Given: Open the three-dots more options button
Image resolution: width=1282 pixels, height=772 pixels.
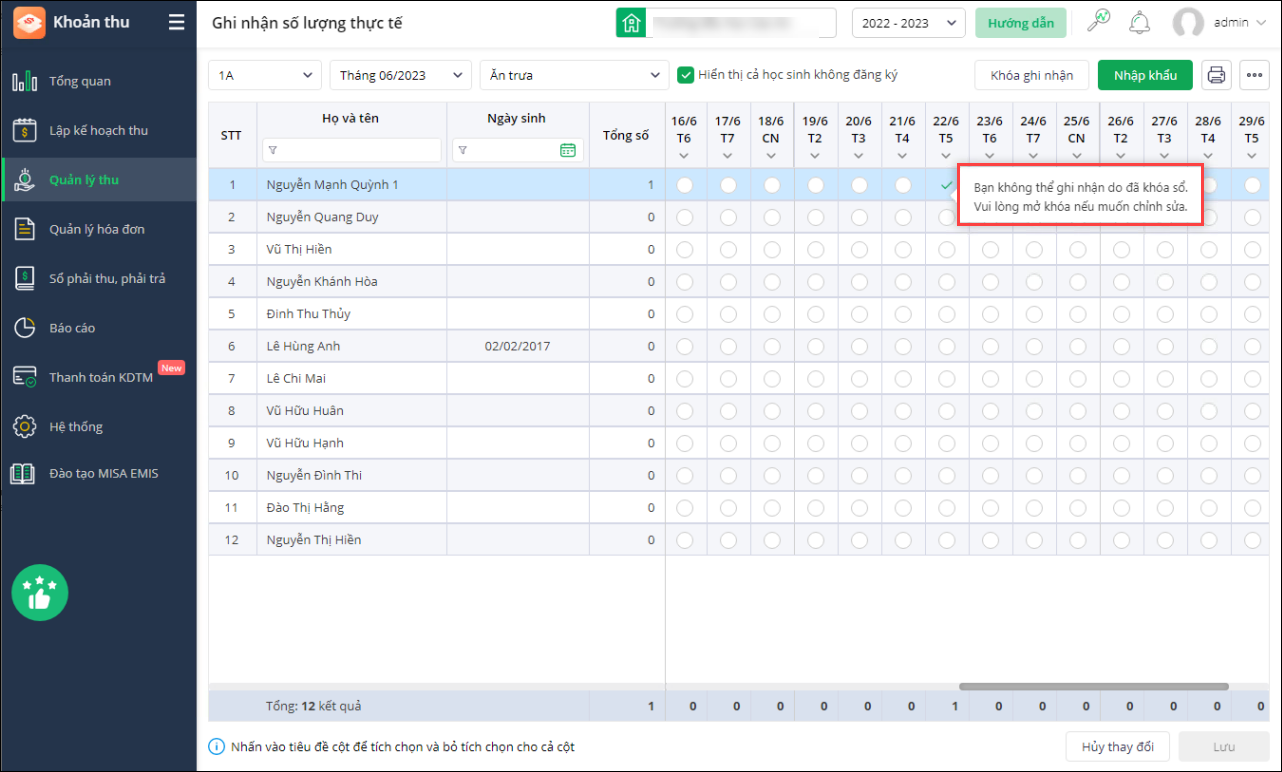Looking at the screenshot, I should coord(1254,75).
